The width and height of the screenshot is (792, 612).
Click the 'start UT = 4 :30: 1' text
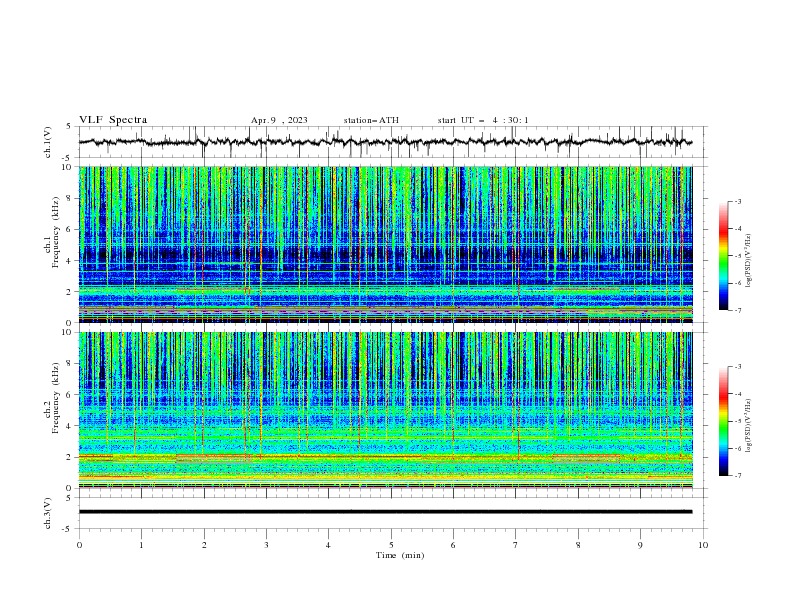click(x=483, y=120)
